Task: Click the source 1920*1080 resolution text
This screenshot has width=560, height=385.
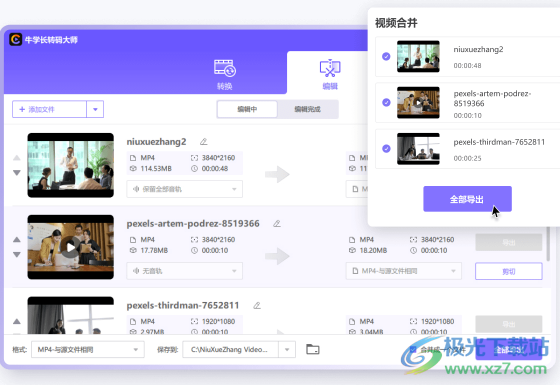Action: [218, 321]
